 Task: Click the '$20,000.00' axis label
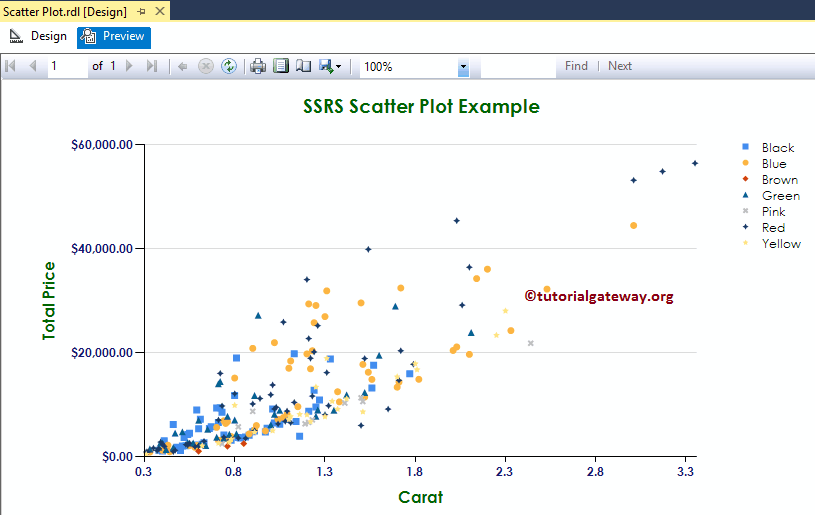click(x=102, y=353)
